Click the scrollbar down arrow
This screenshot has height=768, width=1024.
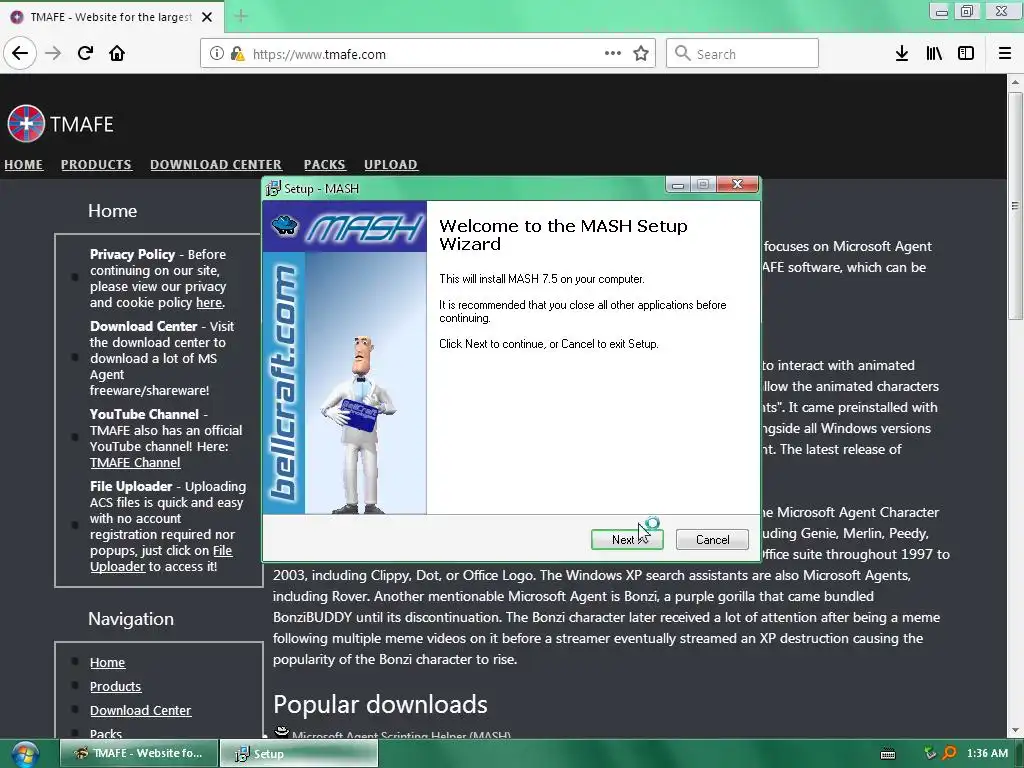click(1014, 730)
